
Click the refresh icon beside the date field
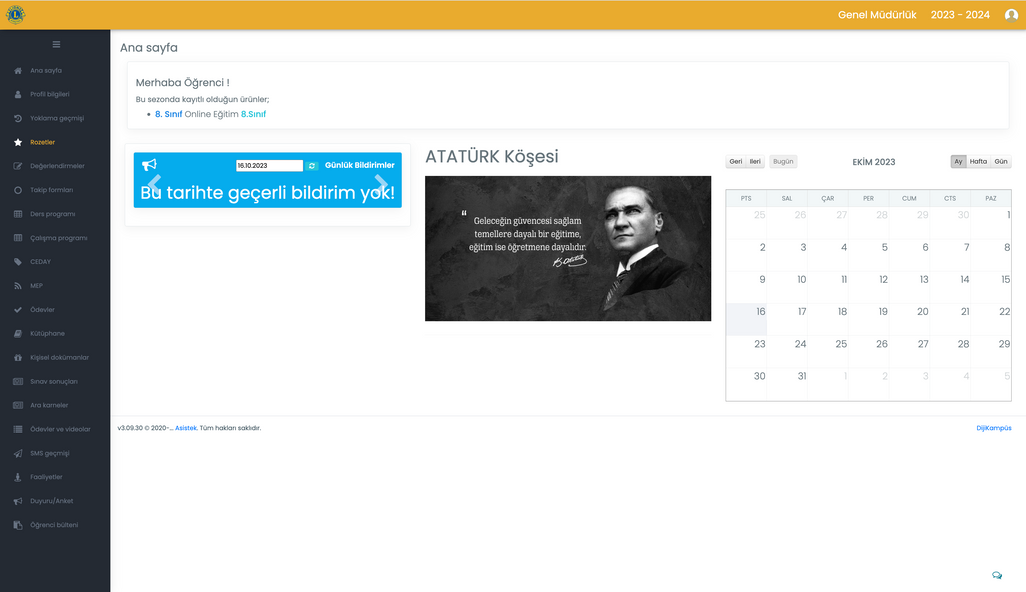pyautogui.click(x=312, y=165)
